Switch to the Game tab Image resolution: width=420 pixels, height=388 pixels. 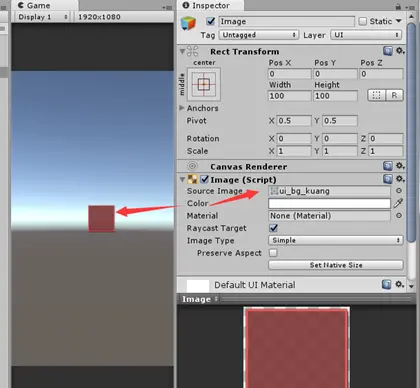[x=45, y=6]
